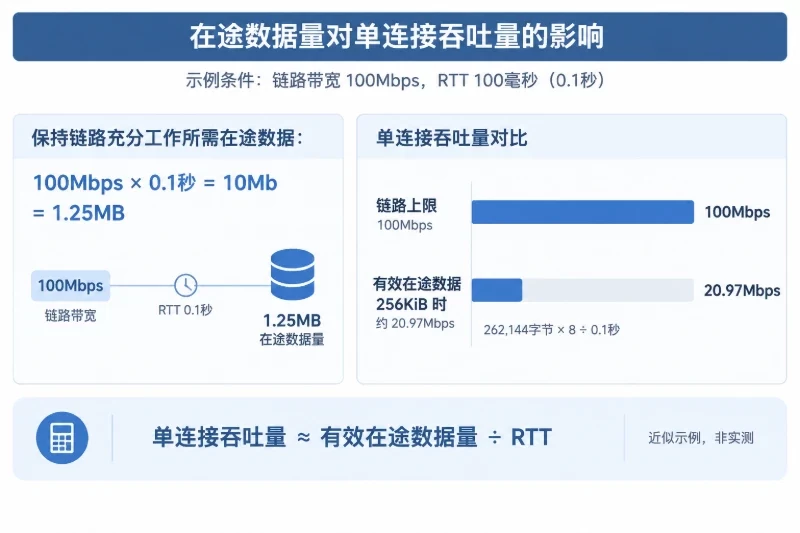Click the 20.97Mbps value right of the bar
The width and height of the screenshot is (800, 533).
tap(742, 290)
